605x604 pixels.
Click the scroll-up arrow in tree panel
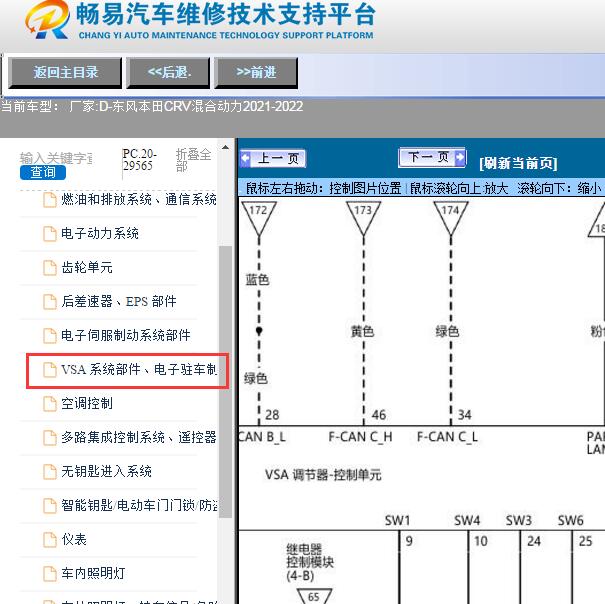tap(225, 147)
